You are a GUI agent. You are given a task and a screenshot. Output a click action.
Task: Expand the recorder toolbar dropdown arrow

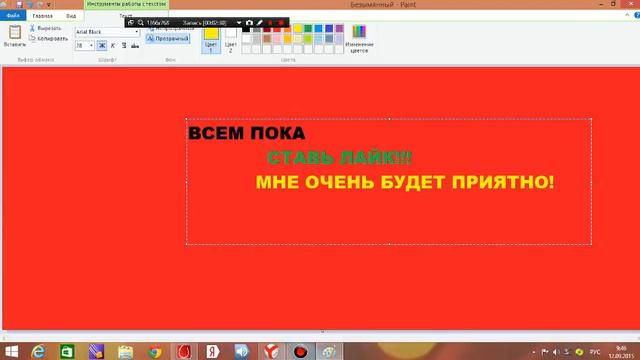[239, 23]
